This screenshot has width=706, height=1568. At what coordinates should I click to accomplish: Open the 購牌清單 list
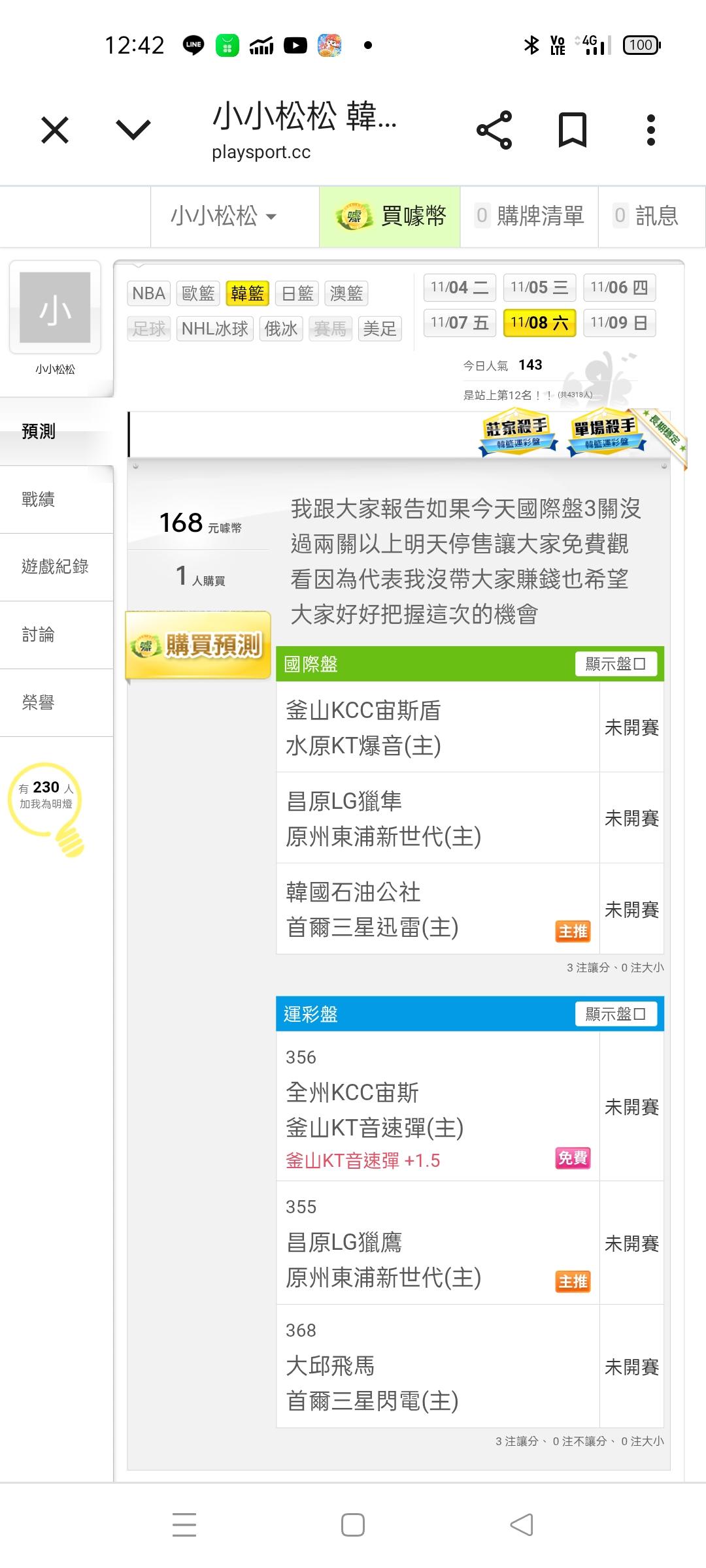click(x=529, y=216)
